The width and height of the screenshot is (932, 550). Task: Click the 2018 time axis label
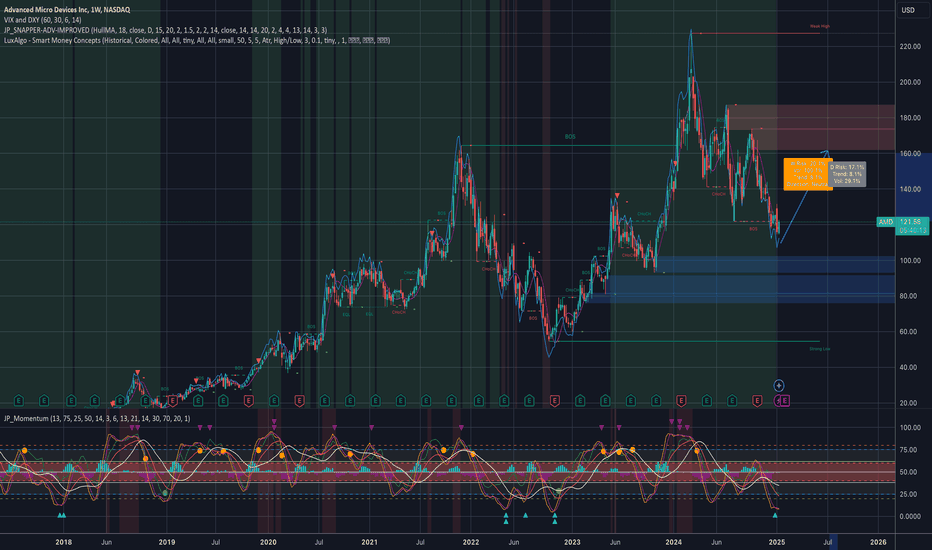64,542
